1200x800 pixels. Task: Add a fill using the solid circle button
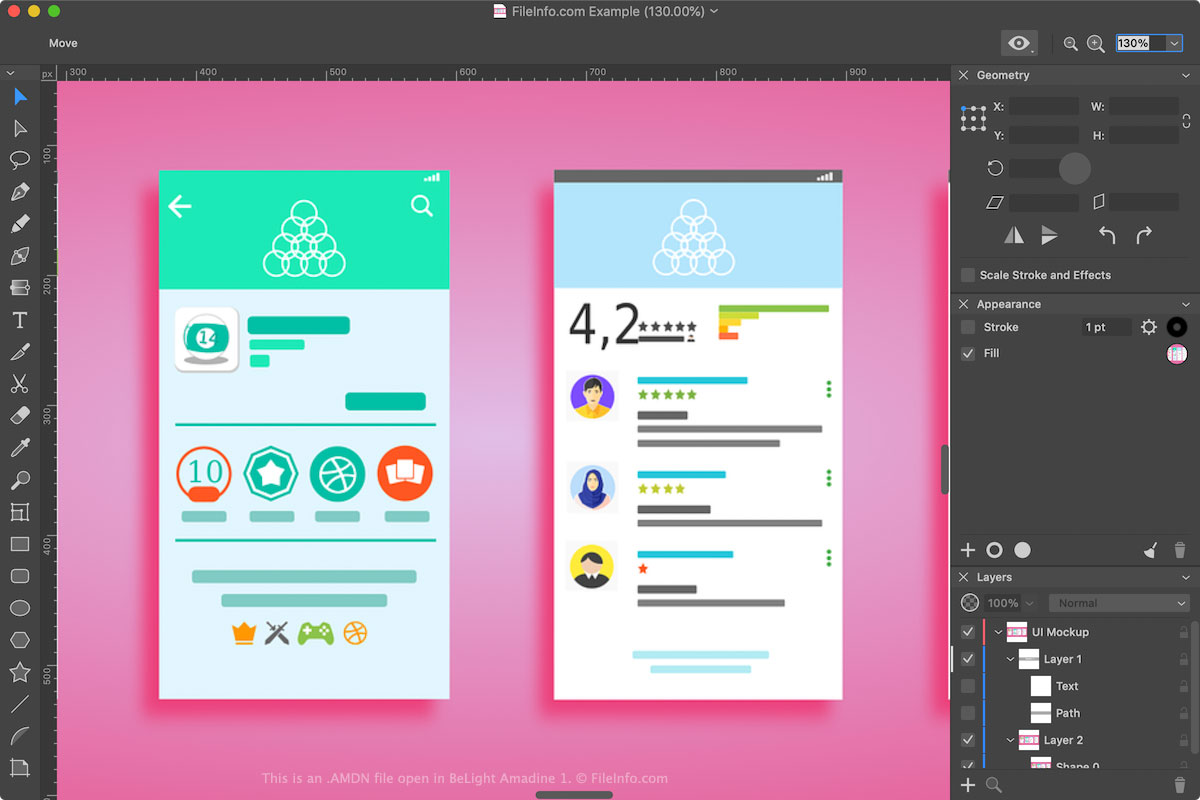(x=1022, y=550)
